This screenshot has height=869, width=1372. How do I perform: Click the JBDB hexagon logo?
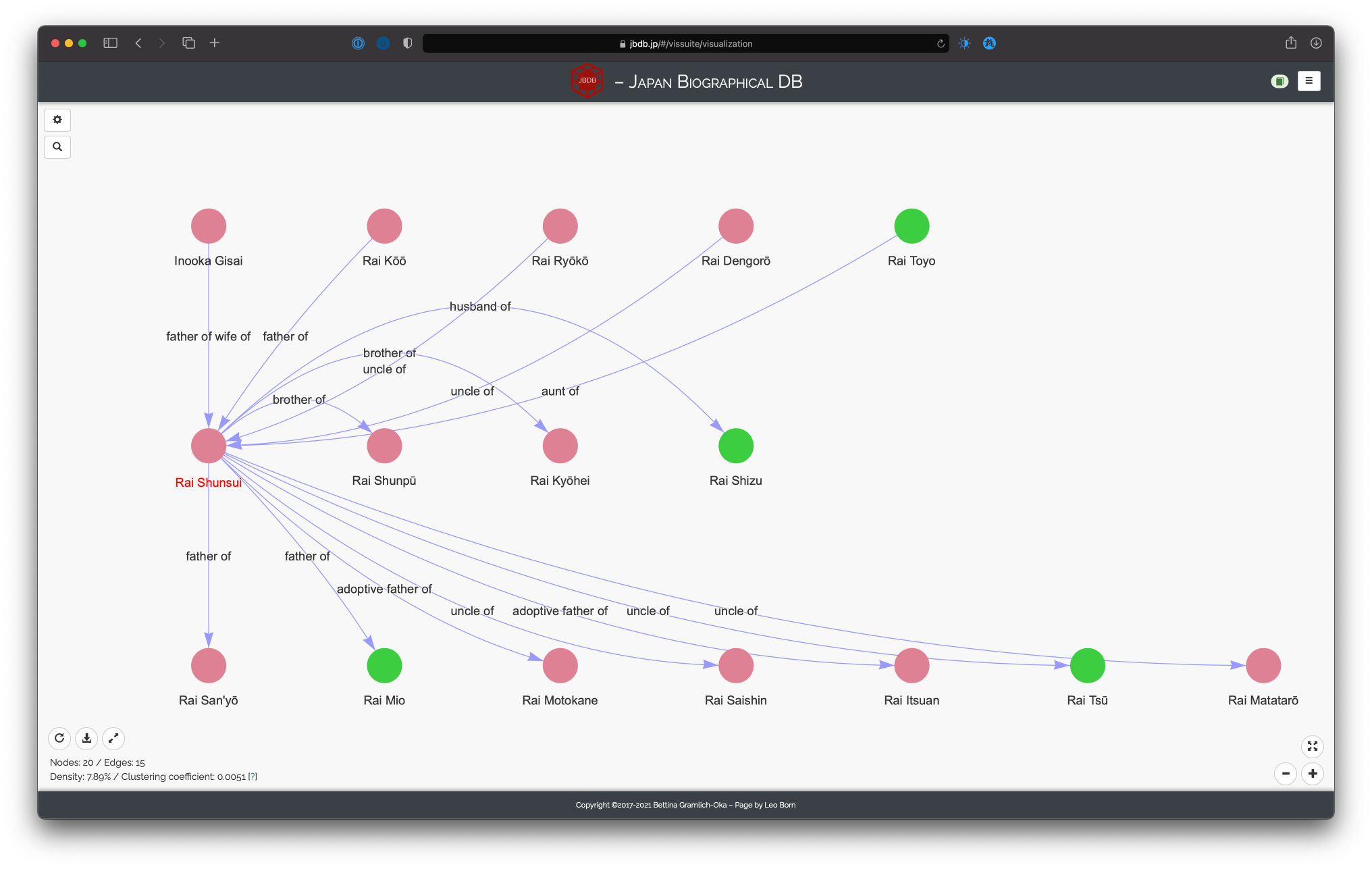click(x=587, y=81)
